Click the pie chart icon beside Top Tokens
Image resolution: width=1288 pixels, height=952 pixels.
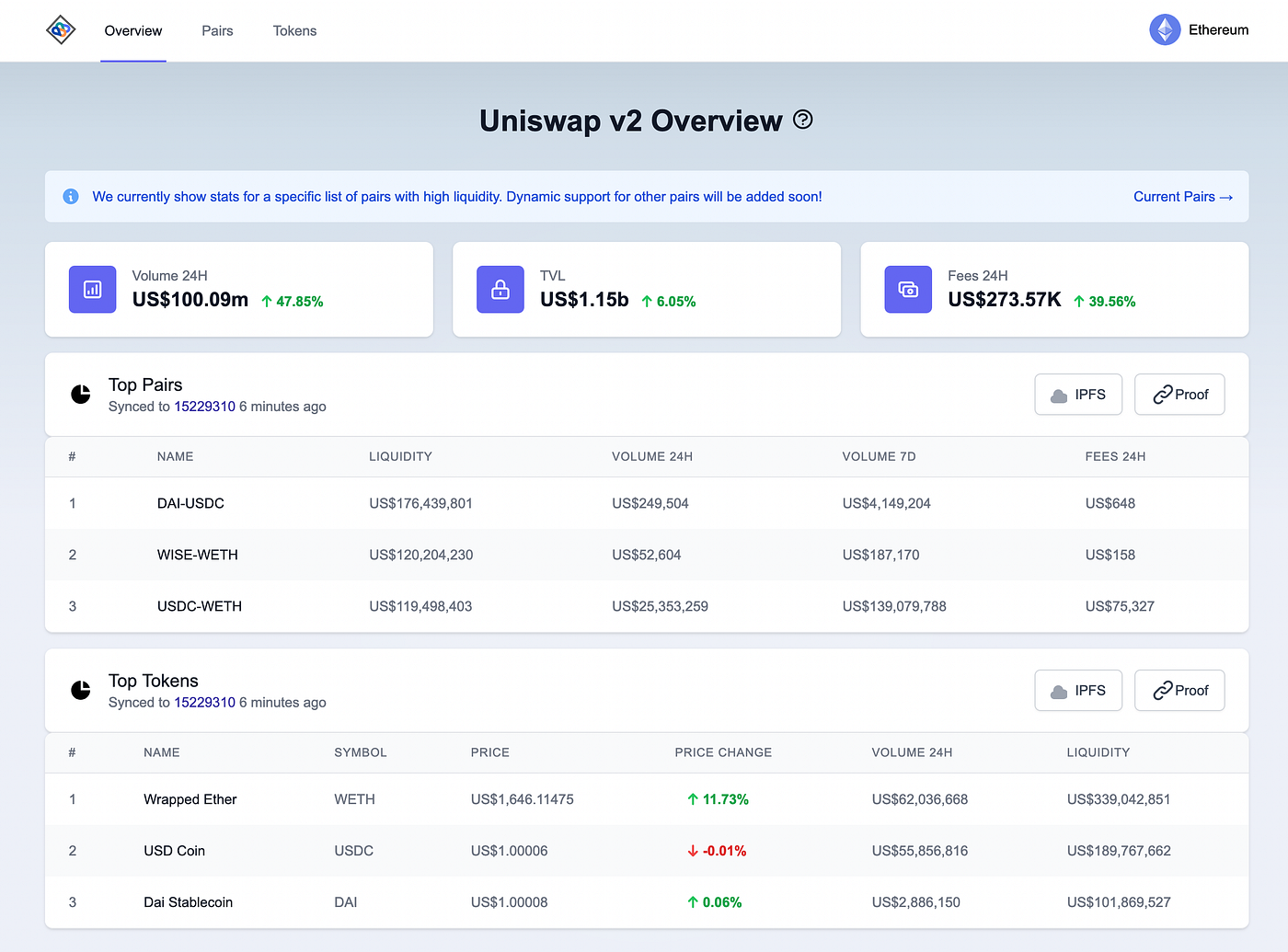coord(81,691)
